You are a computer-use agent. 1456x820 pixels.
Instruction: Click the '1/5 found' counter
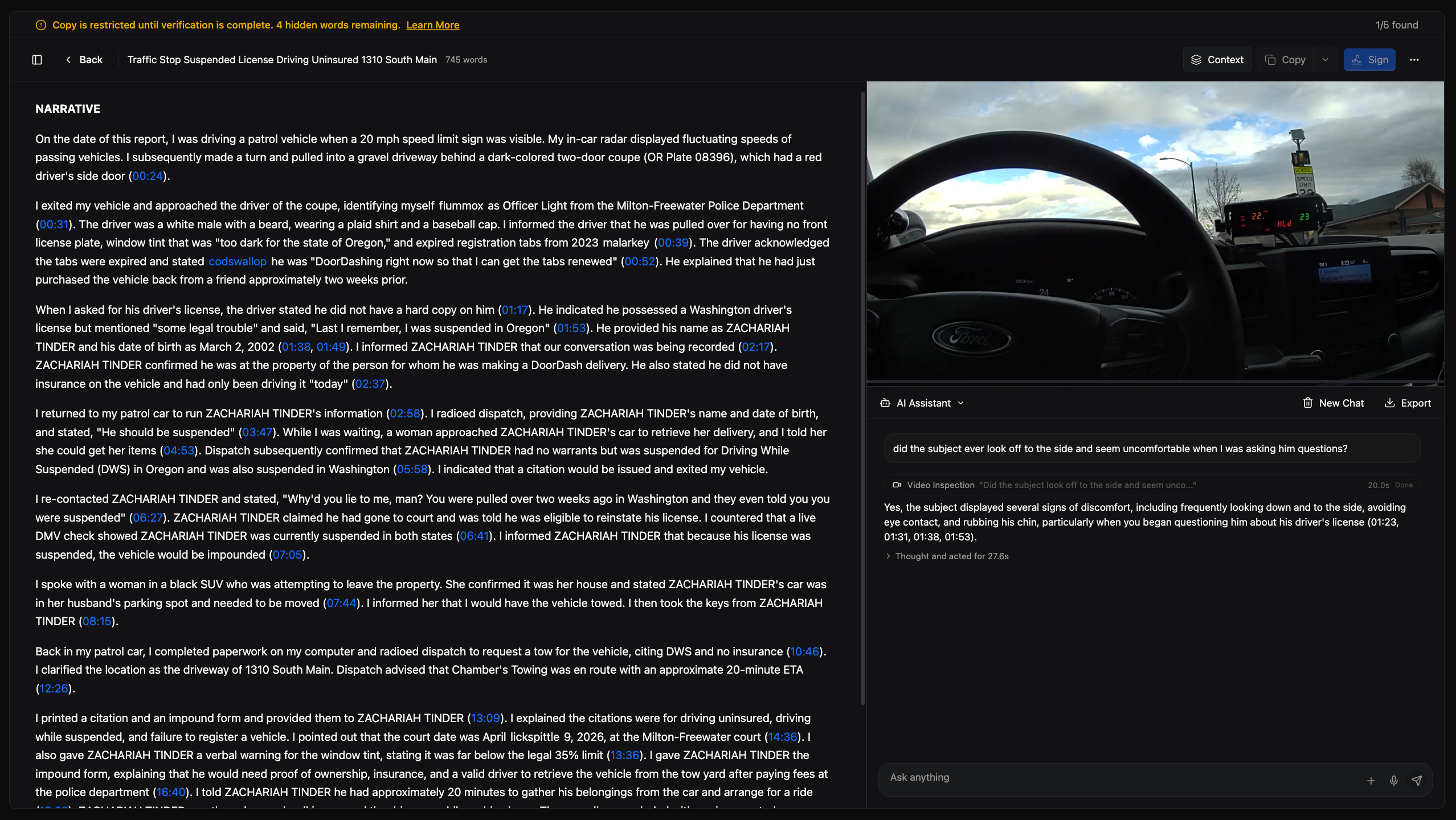[1397, 25]
